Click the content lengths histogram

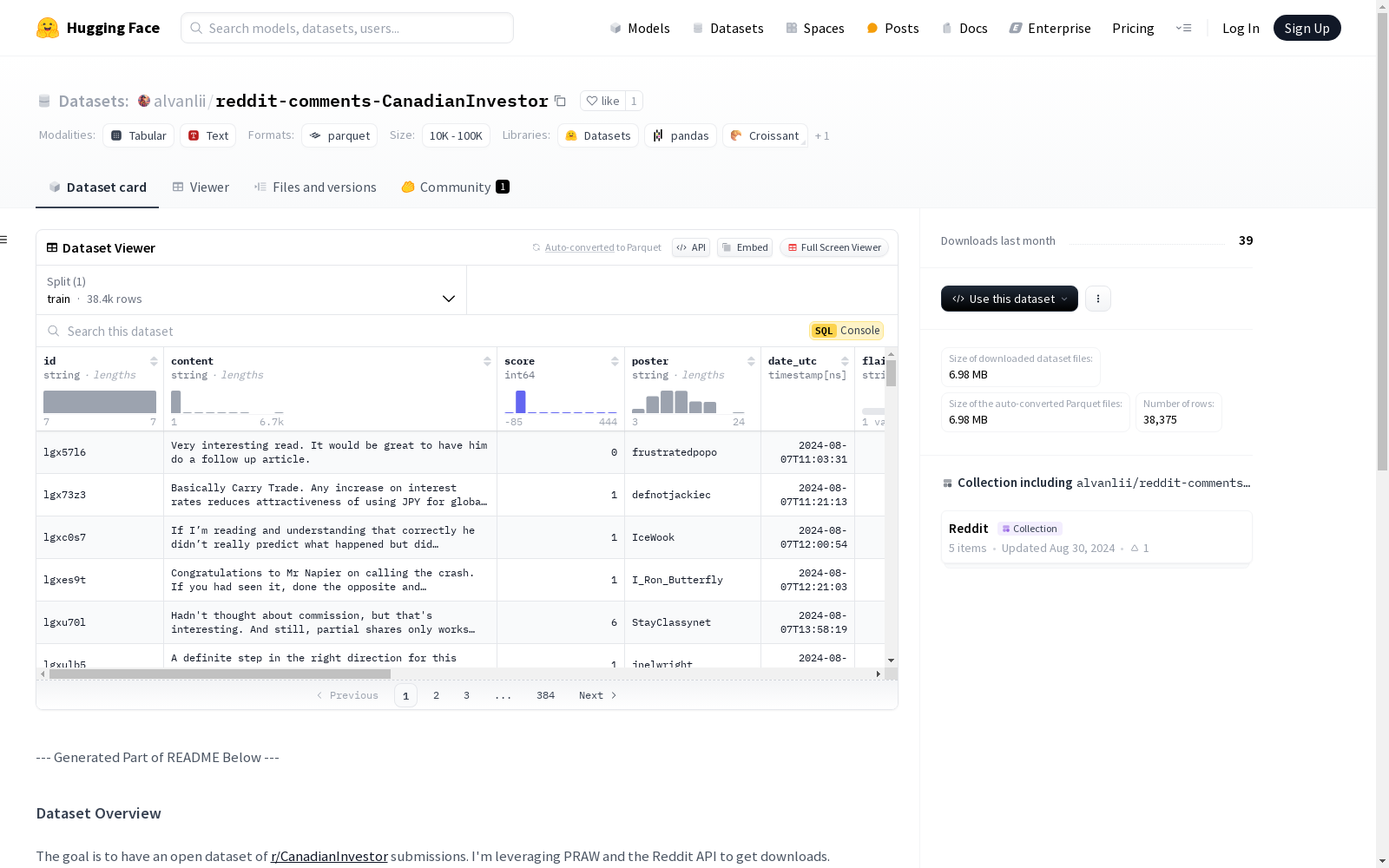pos(227,401)
